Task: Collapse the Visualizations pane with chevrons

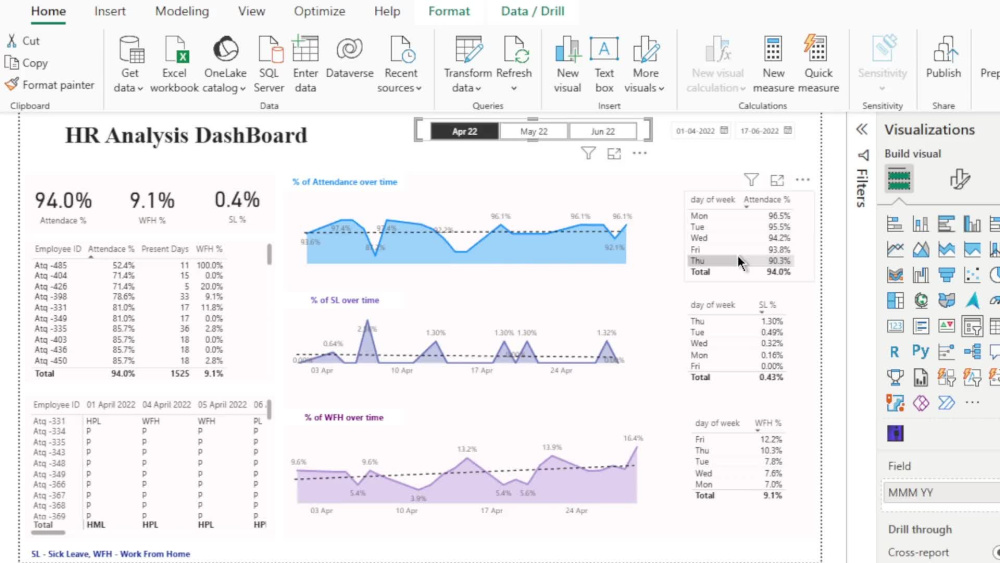Action: (x=862, y=130)
